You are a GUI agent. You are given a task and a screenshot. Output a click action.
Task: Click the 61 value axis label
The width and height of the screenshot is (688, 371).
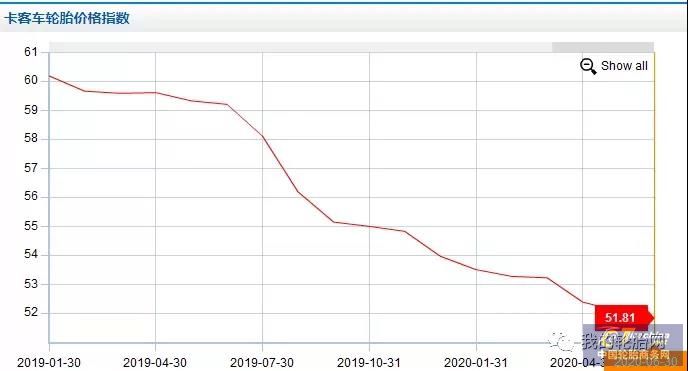31,52
